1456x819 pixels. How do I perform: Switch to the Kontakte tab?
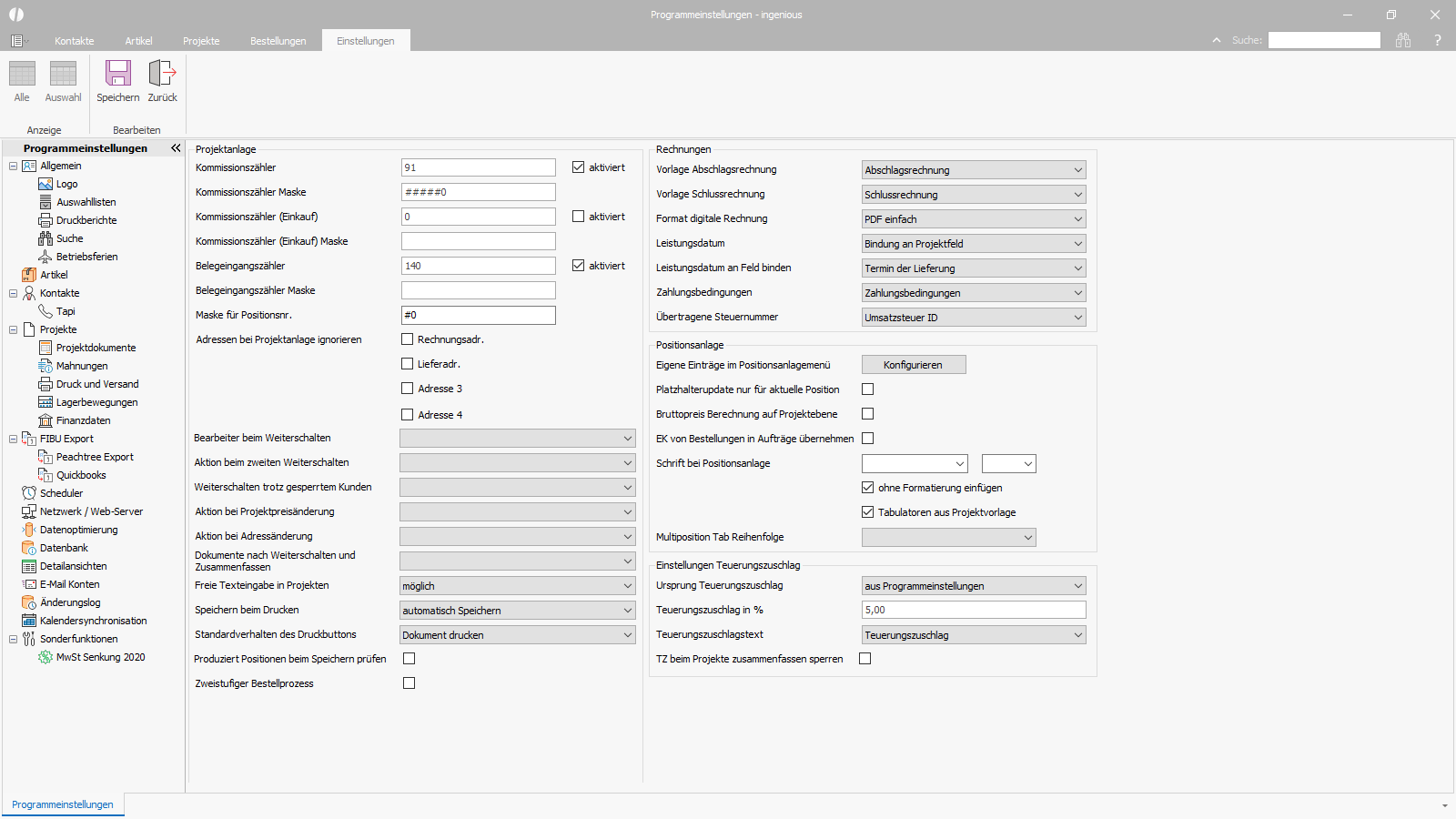(75, 41)
